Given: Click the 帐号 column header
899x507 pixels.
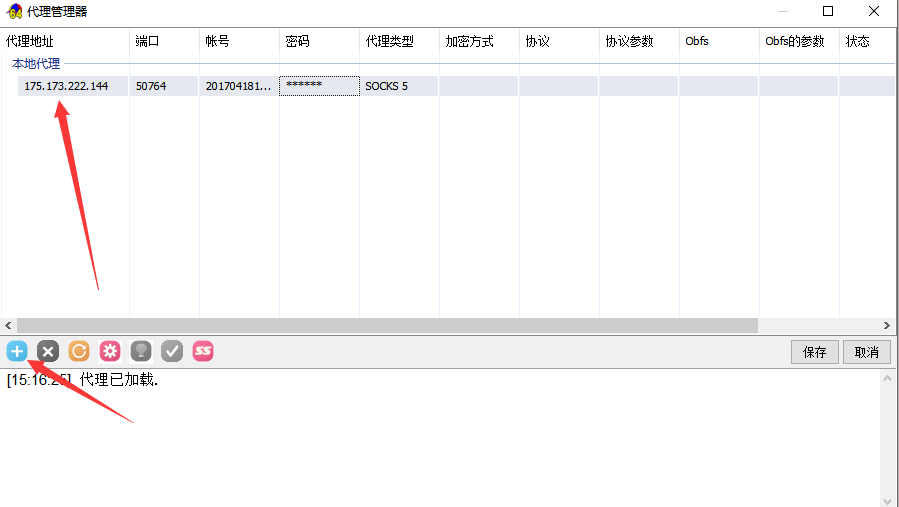Looking at the screenshot, I should 239,41.
